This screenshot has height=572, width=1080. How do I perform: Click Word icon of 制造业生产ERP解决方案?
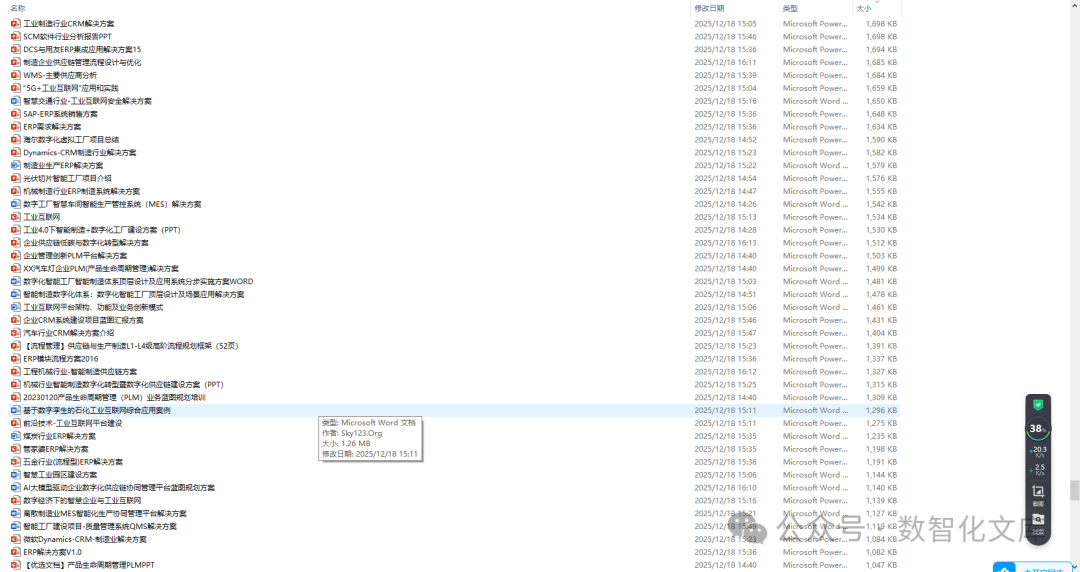click(16, 165)
